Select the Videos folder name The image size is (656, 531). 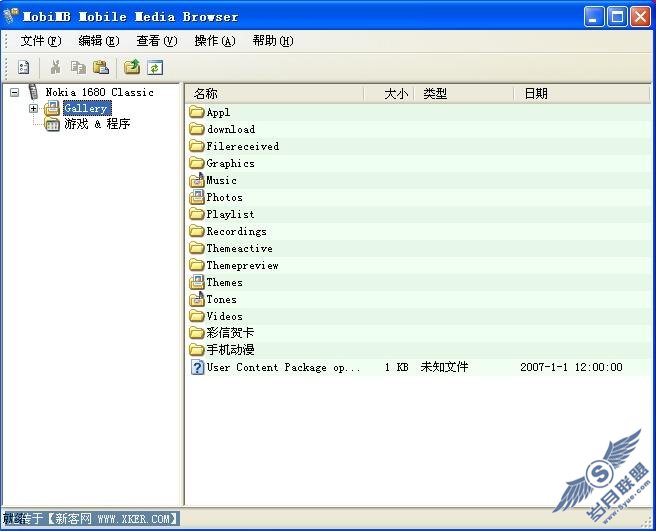(x=225, y=316)
